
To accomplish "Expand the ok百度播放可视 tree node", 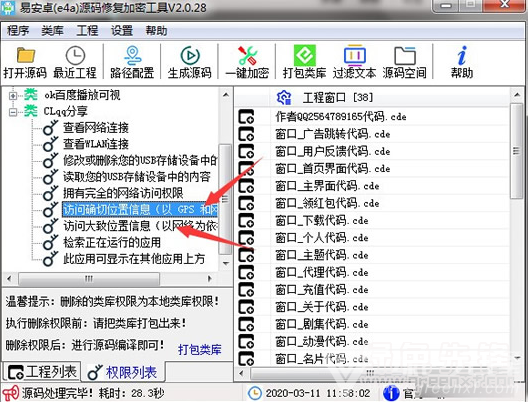I will (x=13, y=96).
